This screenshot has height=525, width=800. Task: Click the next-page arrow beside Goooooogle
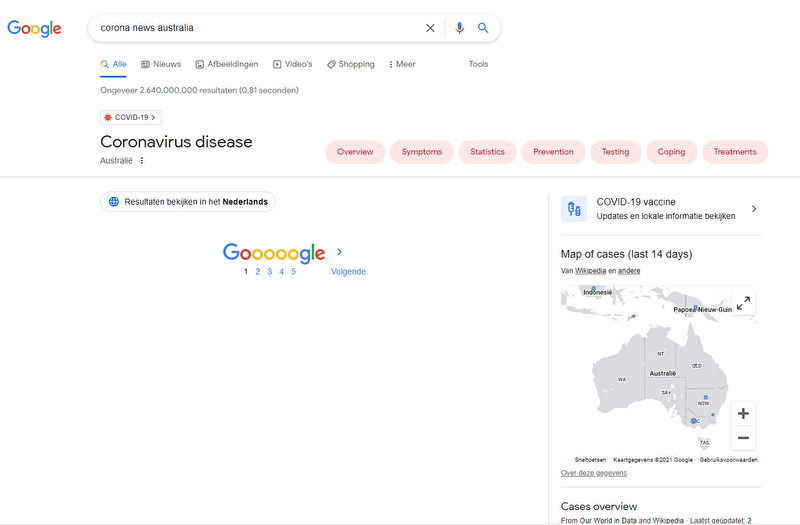(x=340, y=252)
